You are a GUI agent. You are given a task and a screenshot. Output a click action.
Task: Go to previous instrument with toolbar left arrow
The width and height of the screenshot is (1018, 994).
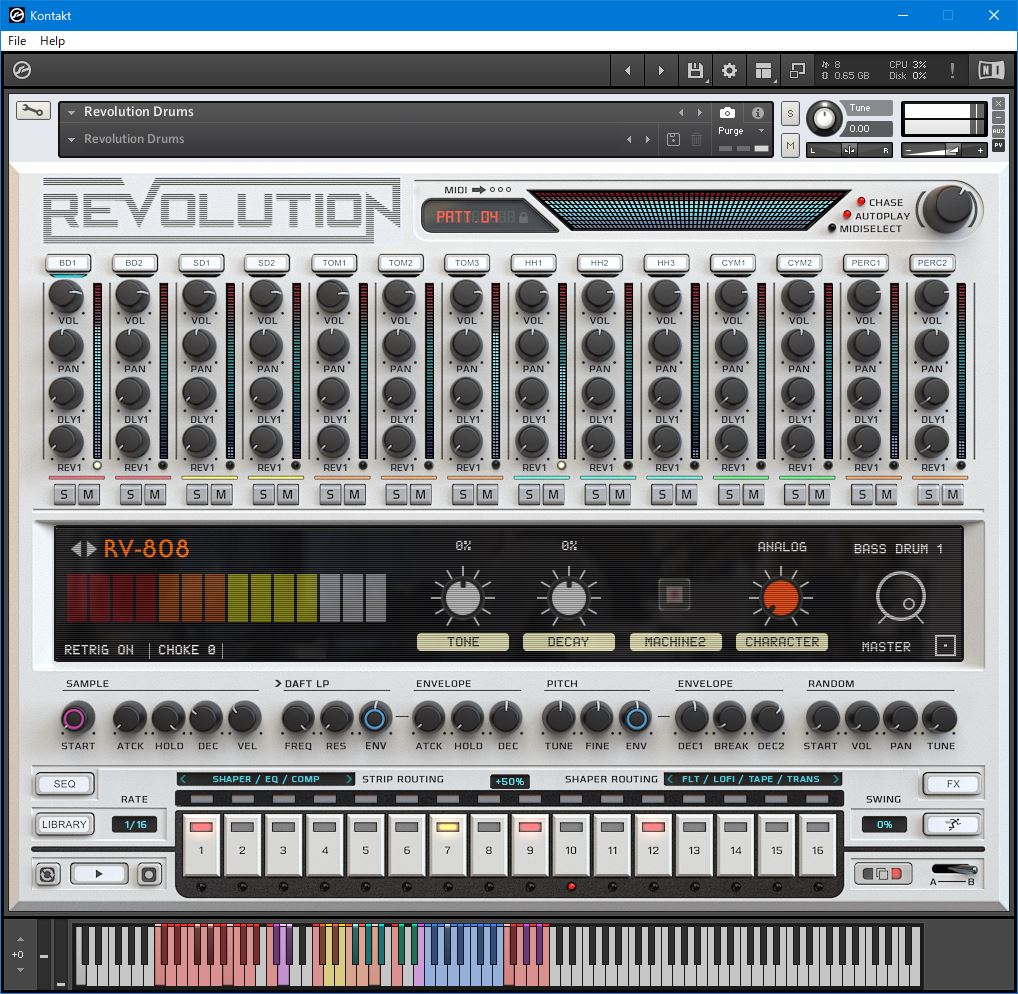tap(627, 70)
